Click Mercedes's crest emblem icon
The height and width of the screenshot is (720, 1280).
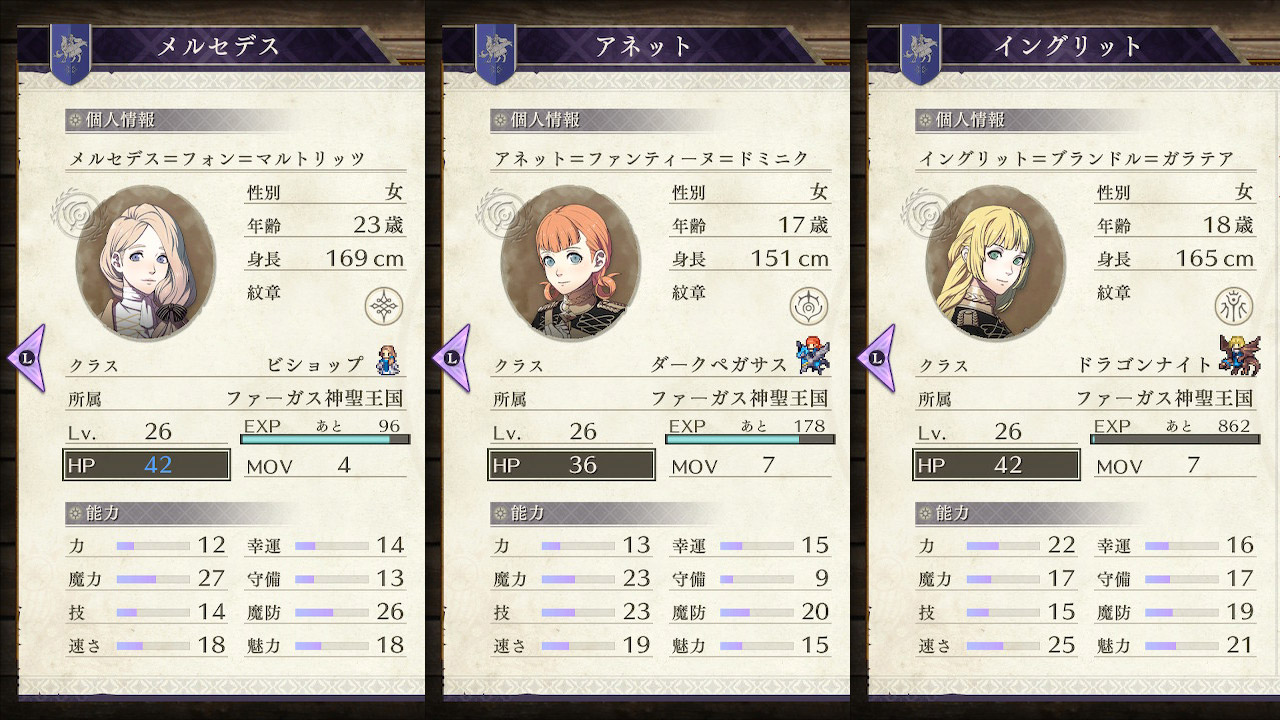[384, 304]
